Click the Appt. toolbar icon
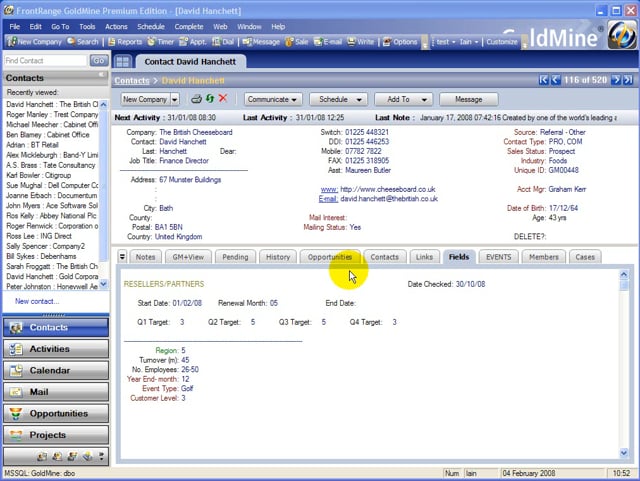Viewport: 640px width, 481px height. [x=193, y=42]
